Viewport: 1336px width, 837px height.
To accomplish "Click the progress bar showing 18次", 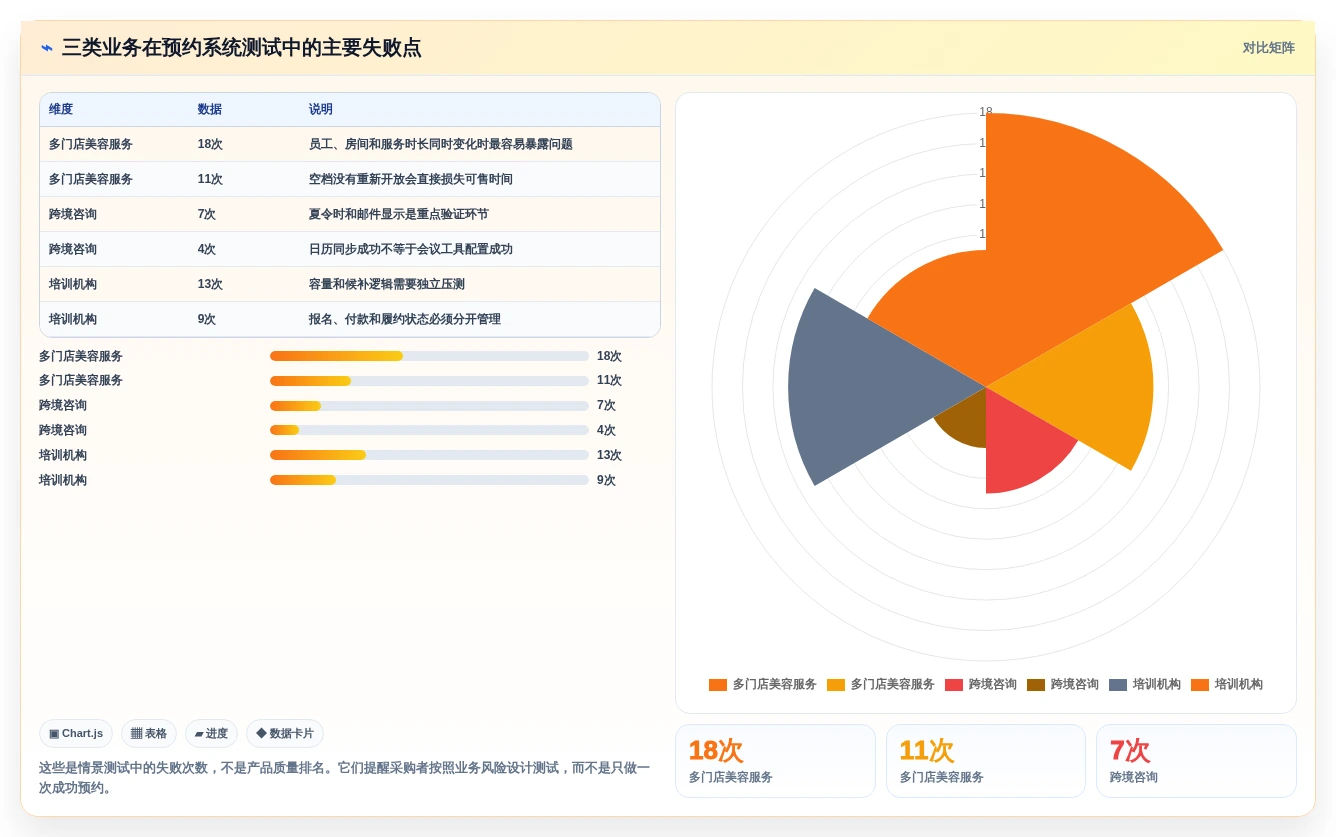I will pos(429,356).
